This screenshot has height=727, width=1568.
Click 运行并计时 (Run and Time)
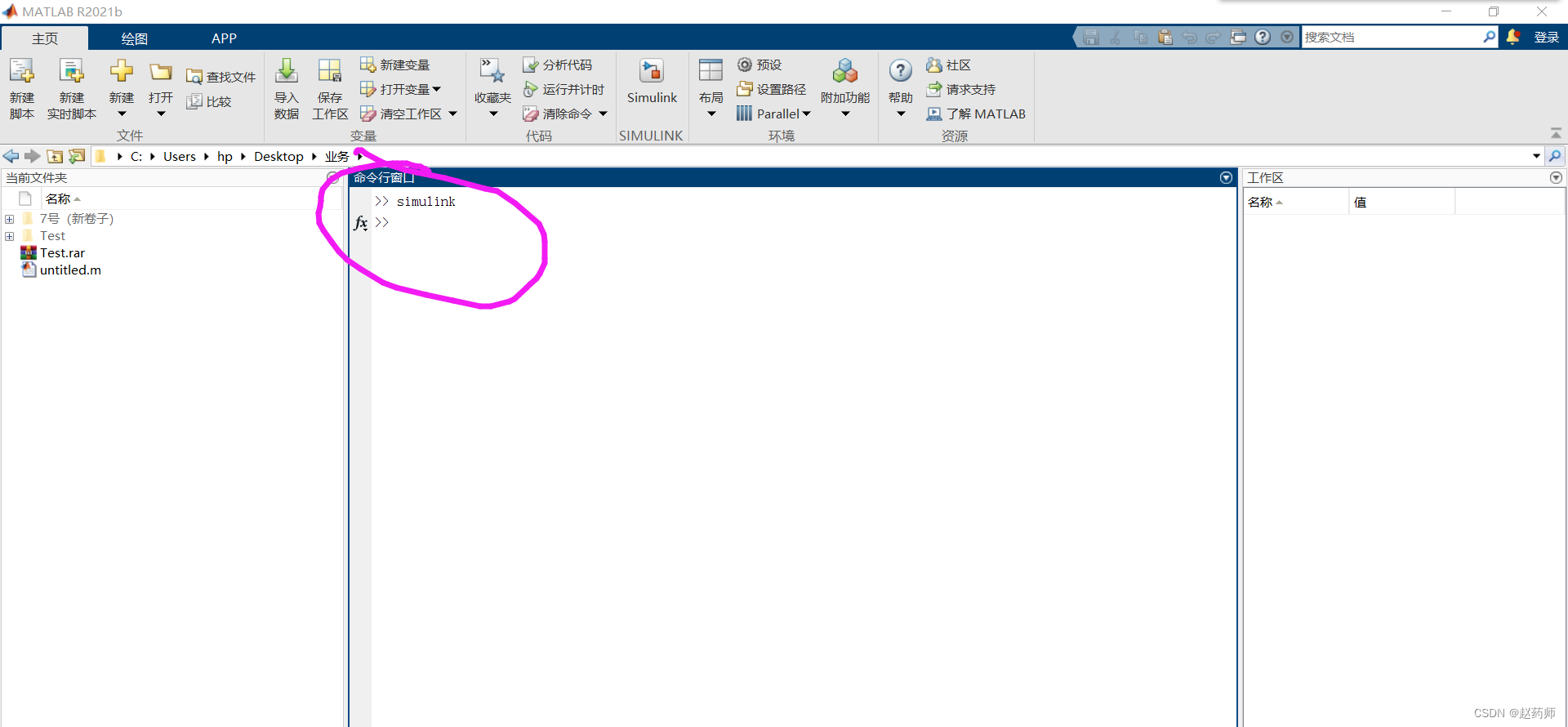click(x=563, y=89)
